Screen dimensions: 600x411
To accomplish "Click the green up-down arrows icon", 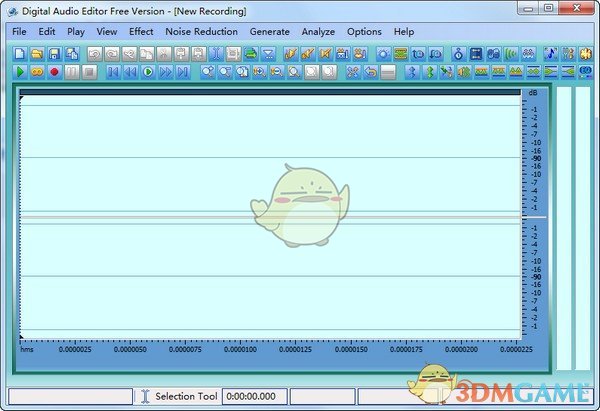I will [429, 72].
